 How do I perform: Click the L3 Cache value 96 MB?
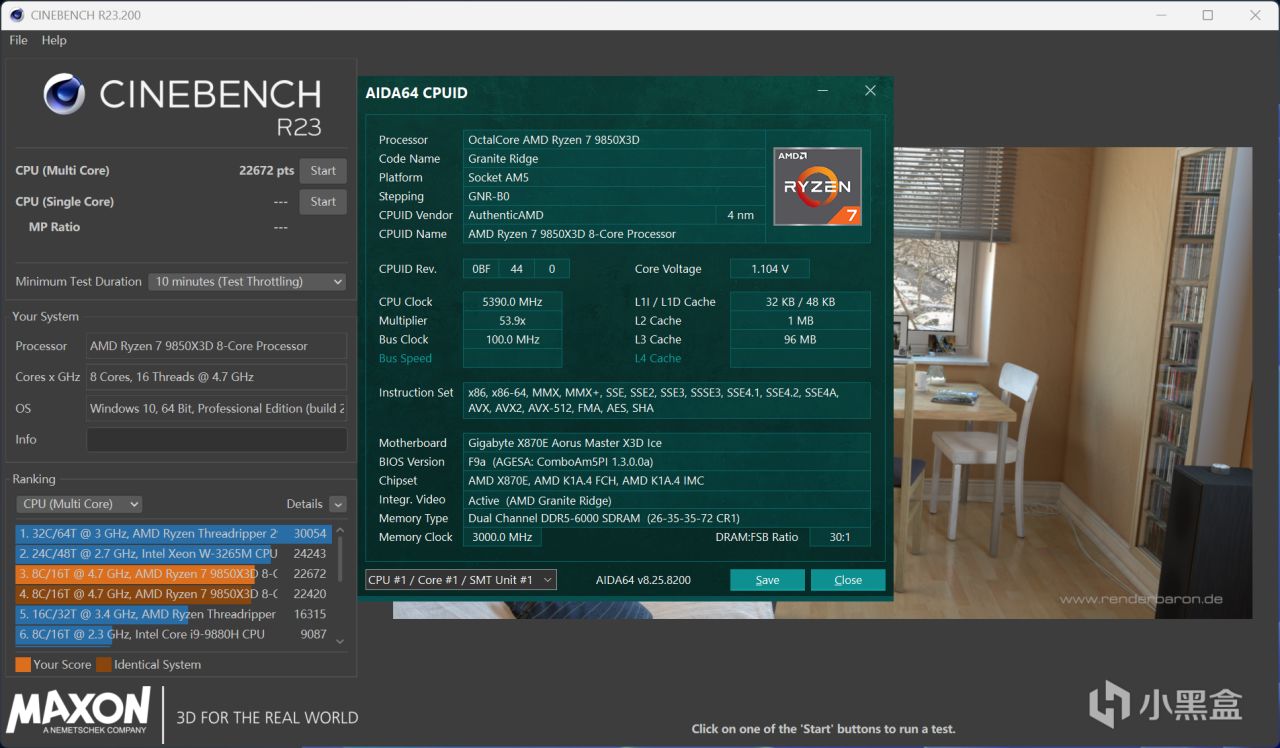click(800, 340)
